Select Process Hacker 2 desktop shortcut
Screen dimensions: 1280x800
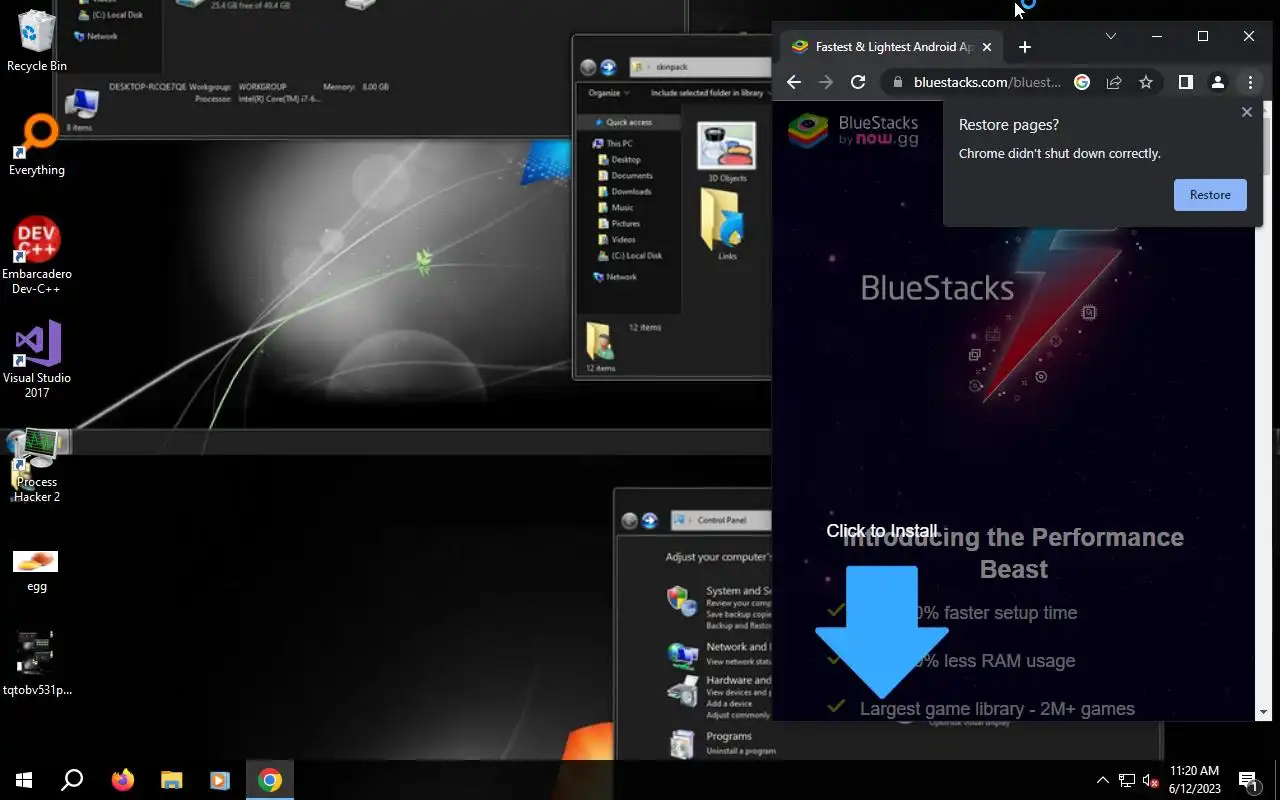(37, 465)
